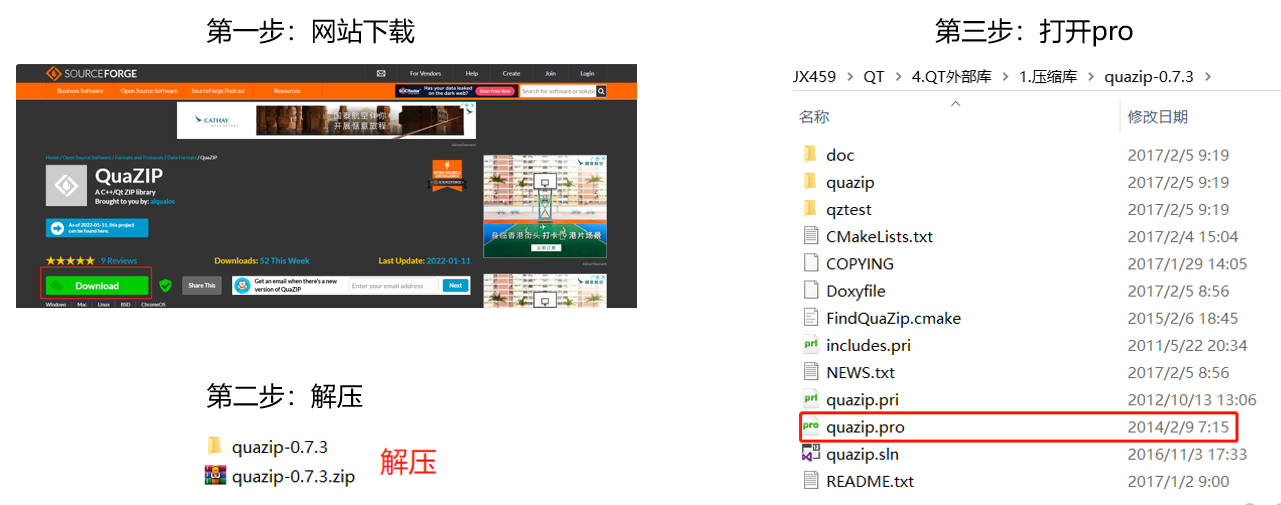Open the SourceForge Podcast menu item
The width and height of the screenshot is (1281, 505).
[x=218, y=91]
